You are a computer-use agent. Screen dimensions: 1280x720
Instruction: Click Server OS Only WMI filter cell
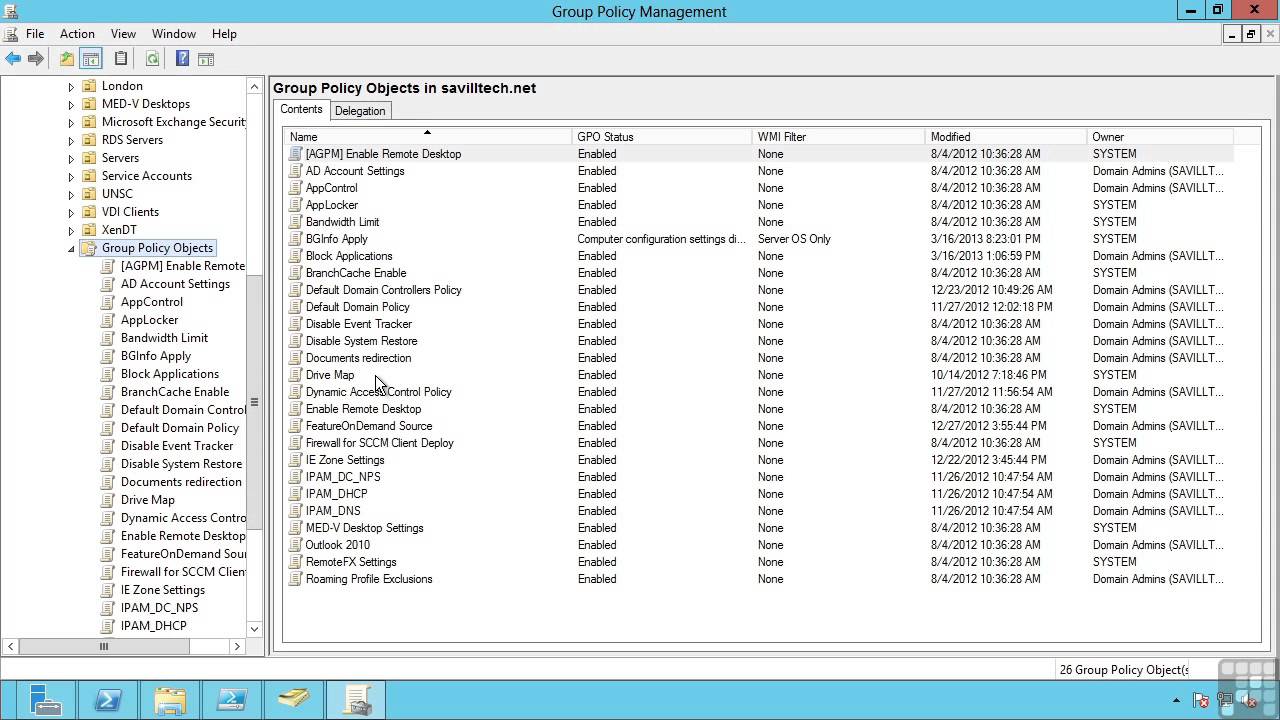(x=794, y=239)
